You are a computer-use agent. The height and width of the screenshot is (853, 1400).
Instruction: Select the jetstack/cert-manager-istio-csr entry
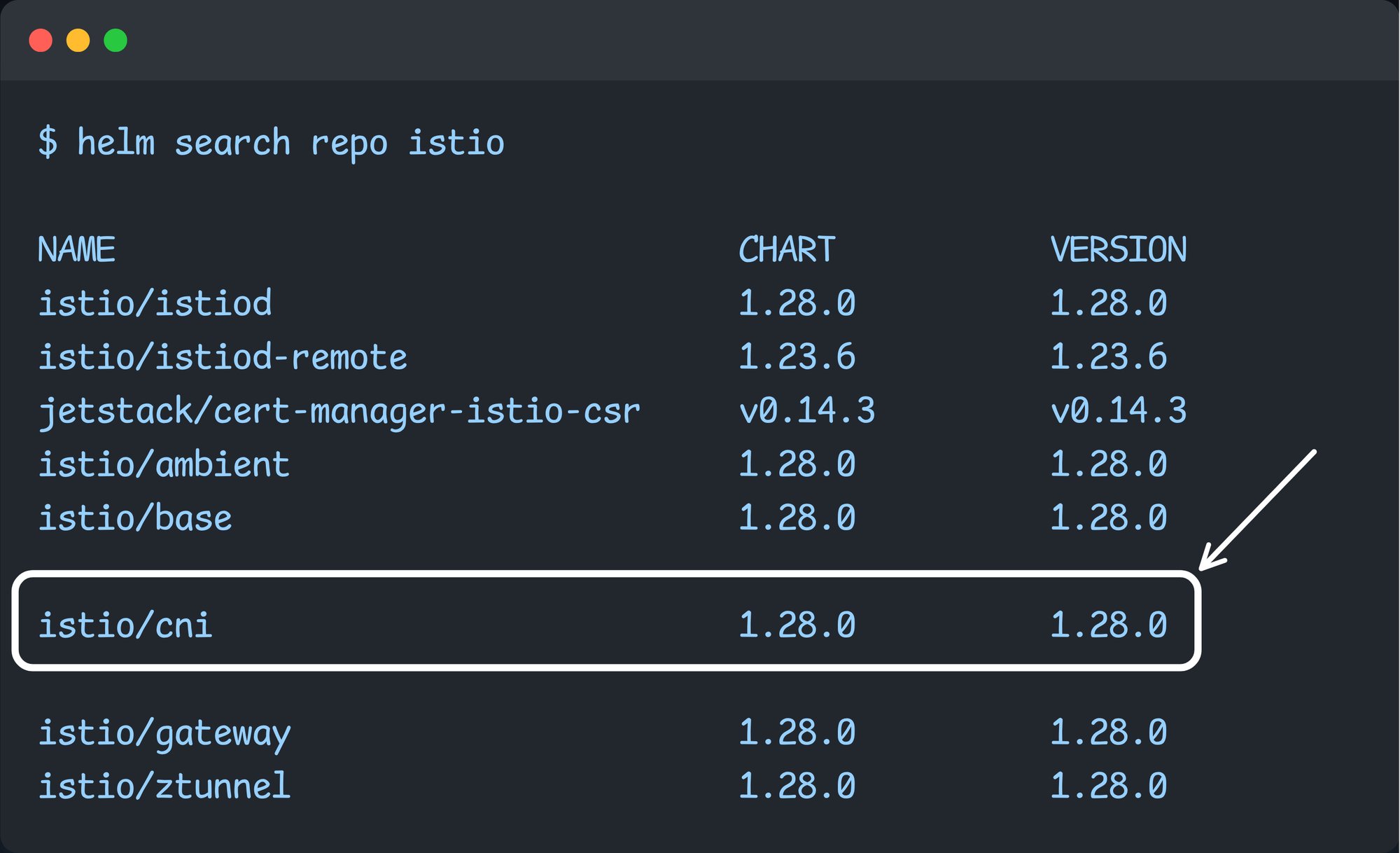pyautogui.click(x=339, y=410)
